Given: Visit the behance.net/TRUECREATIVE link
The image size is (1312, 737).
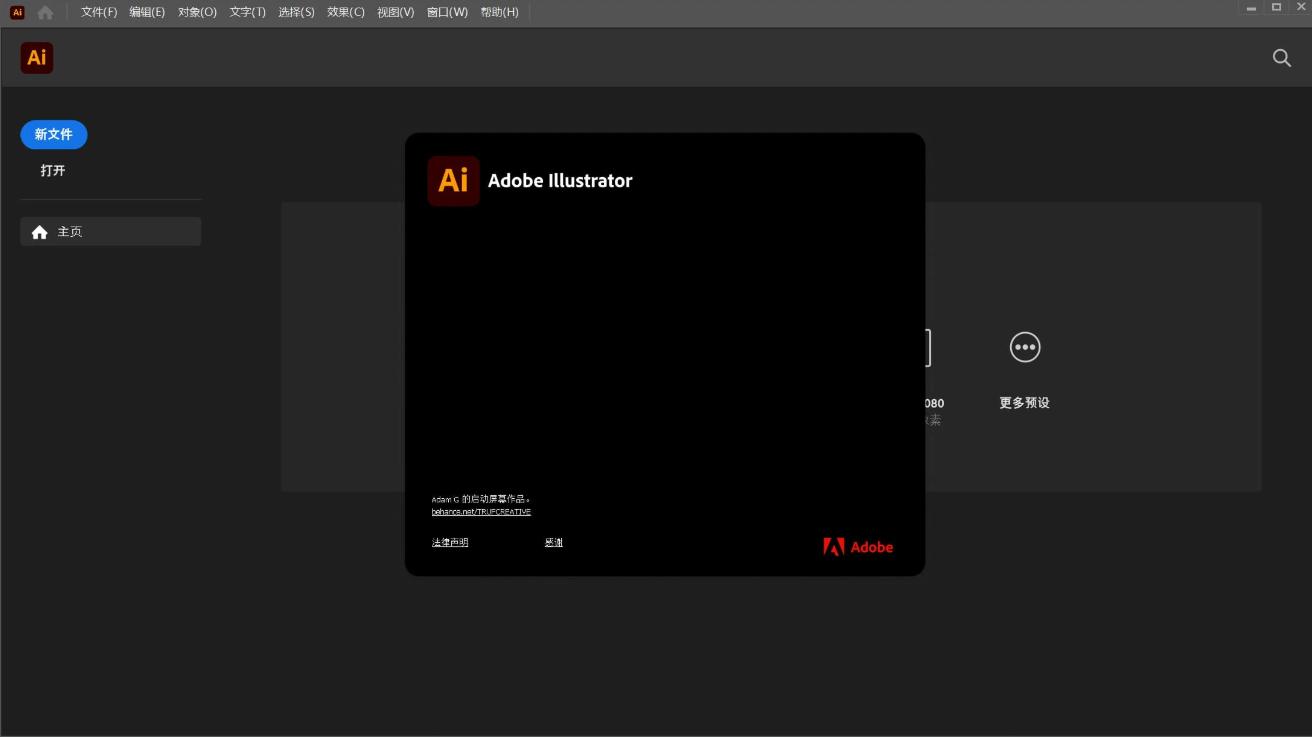Looking at the screenshot, I should [481, 511].
